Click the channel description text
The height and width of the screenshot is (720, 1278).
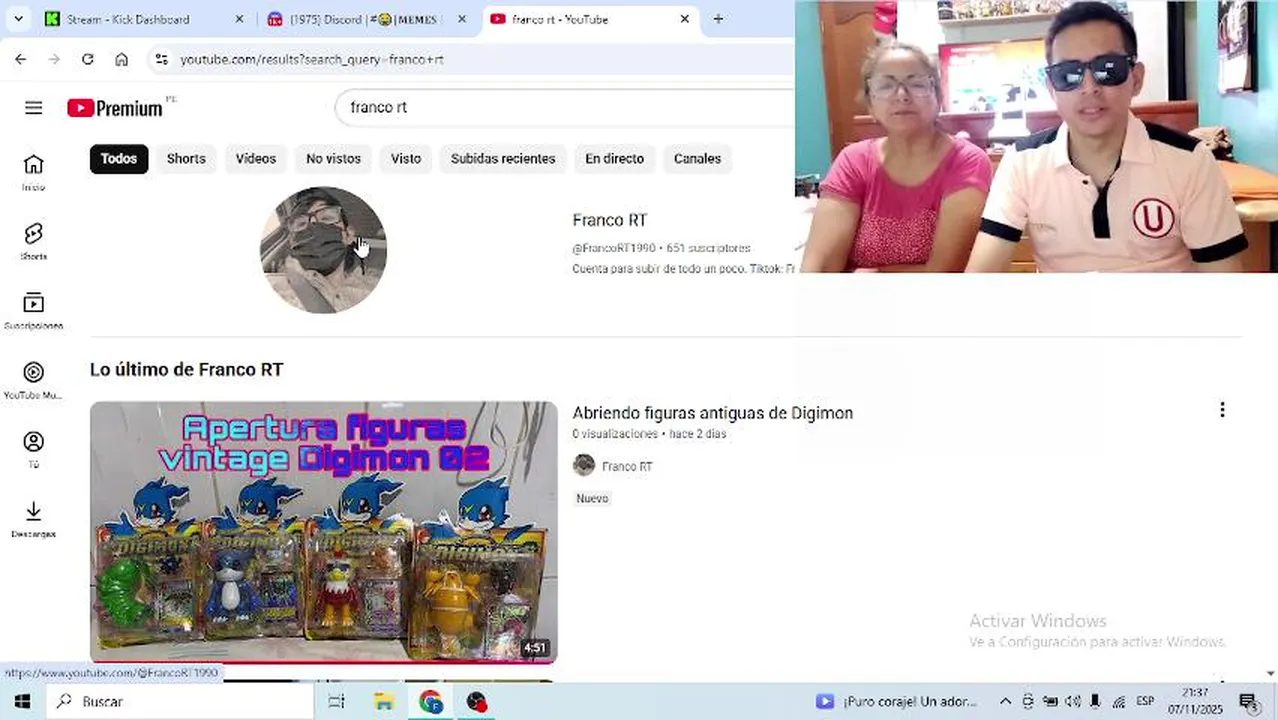point(683,269)
